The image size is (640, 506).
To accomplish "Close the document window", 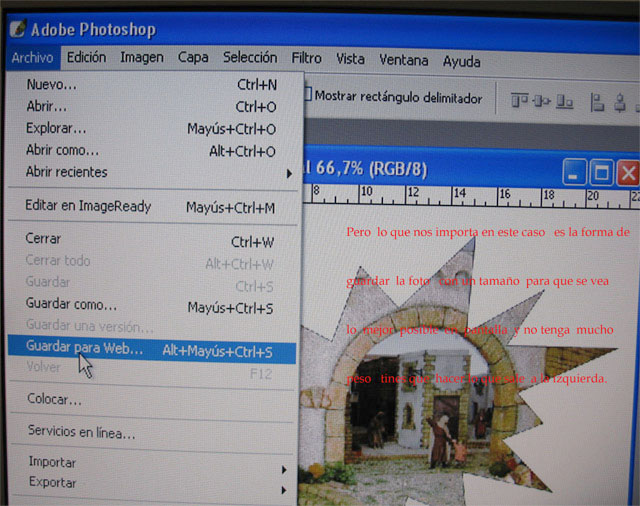I will coord(628,173).
